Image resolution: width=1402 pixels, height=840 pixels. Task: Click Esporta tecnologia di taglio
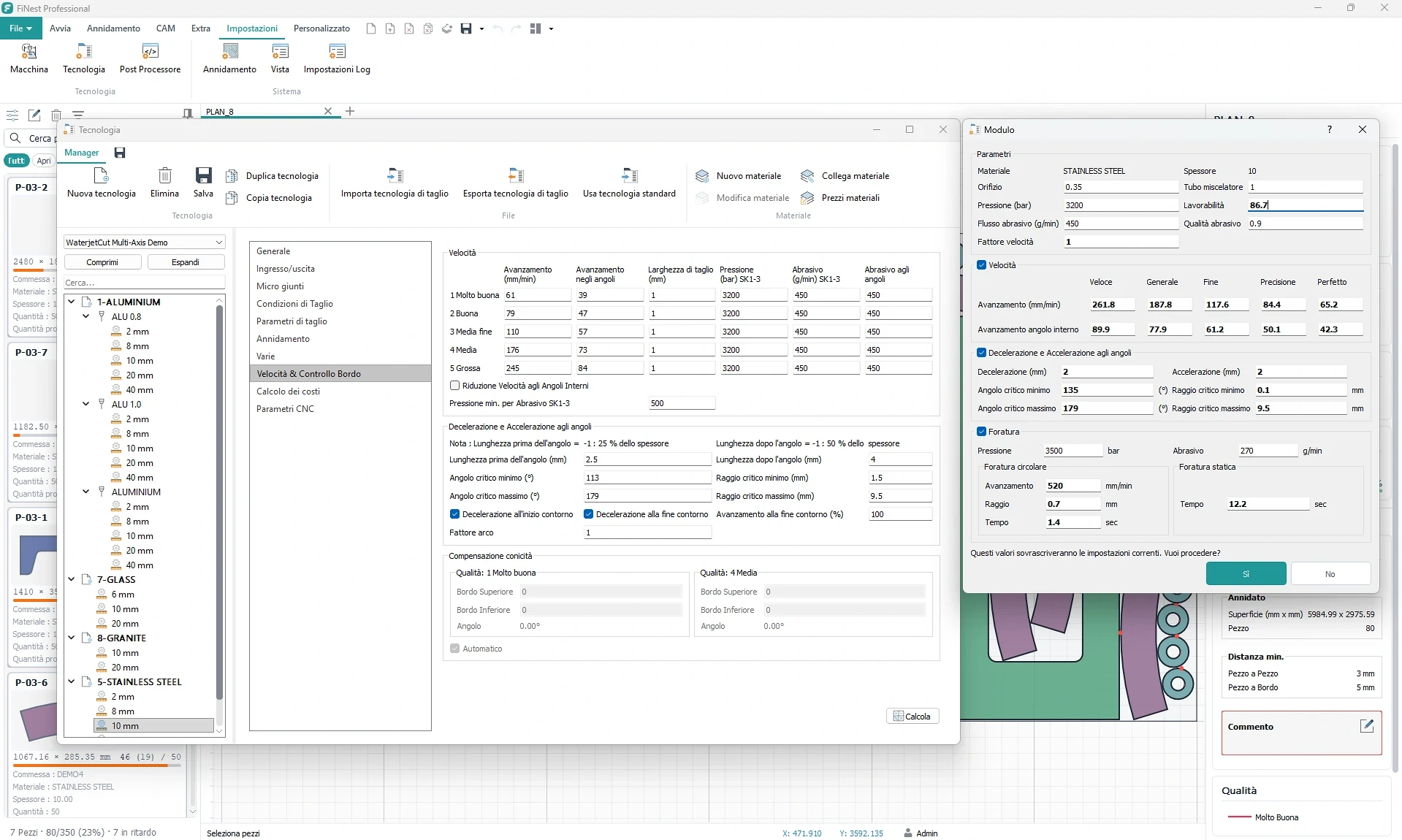(515, 183)
